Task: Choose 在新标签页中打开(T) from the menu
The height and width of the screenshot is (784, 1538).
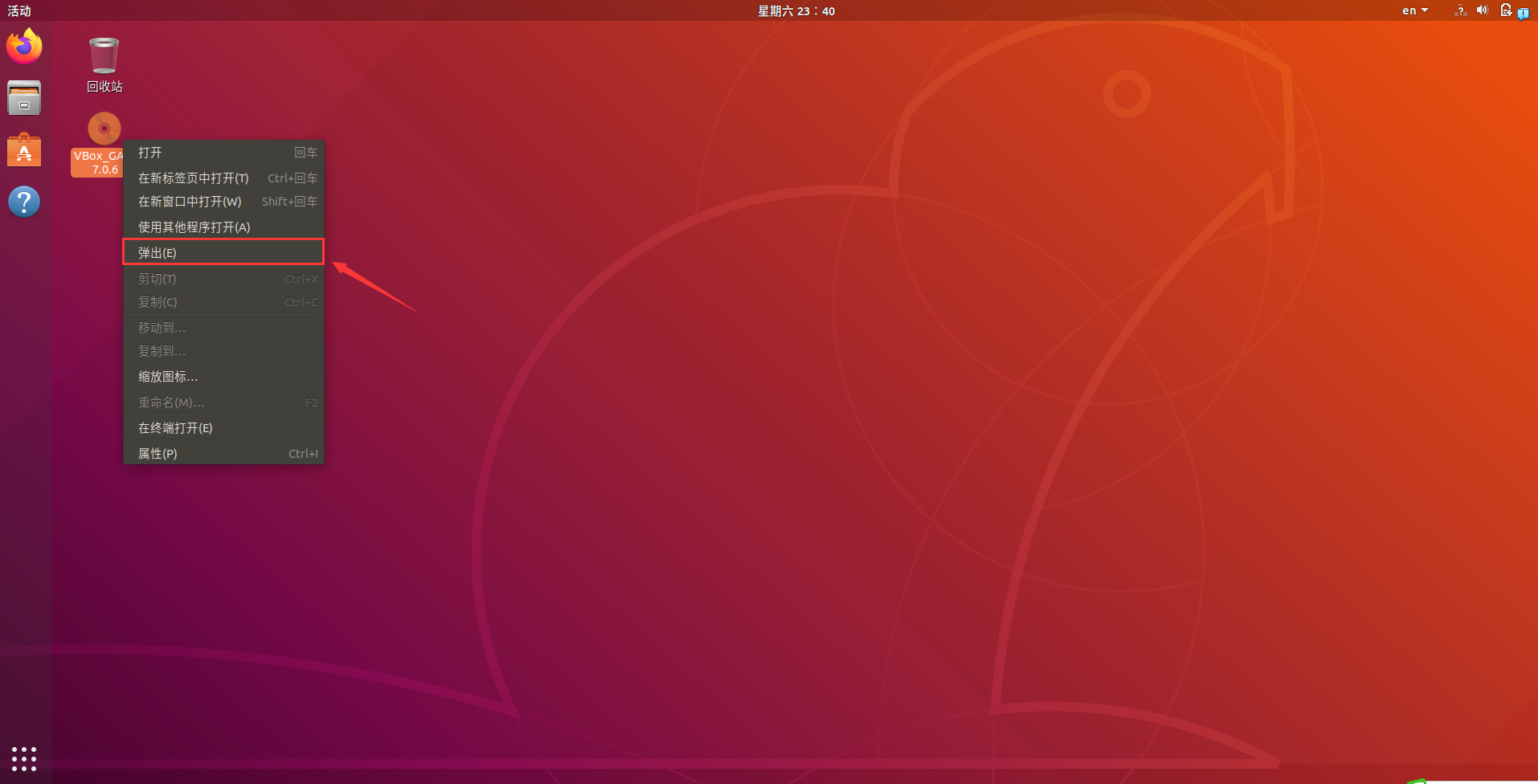Action: coord(223,178)
